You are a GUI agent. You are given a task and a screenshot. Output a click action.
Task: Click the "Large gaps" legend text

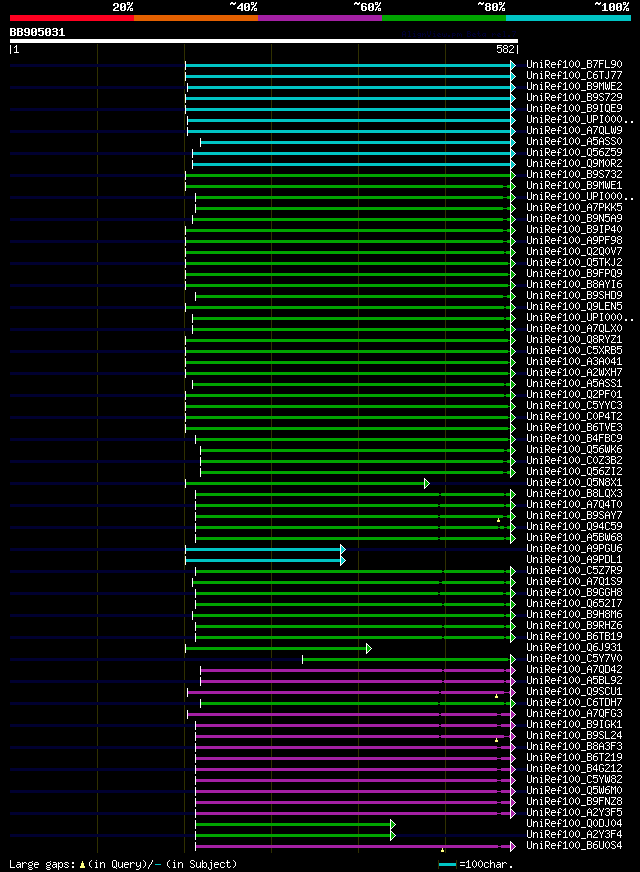point(43,864)
